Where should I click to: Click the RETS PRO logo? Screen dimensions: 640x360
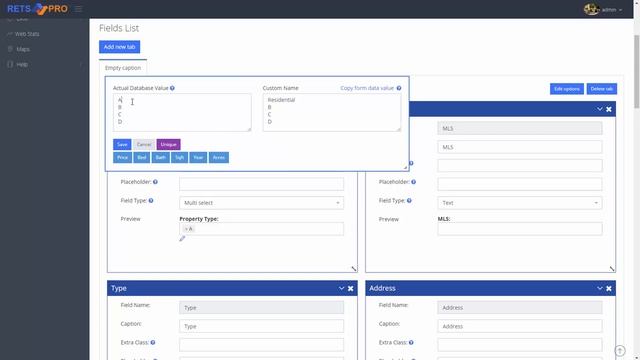coord(38,9)
